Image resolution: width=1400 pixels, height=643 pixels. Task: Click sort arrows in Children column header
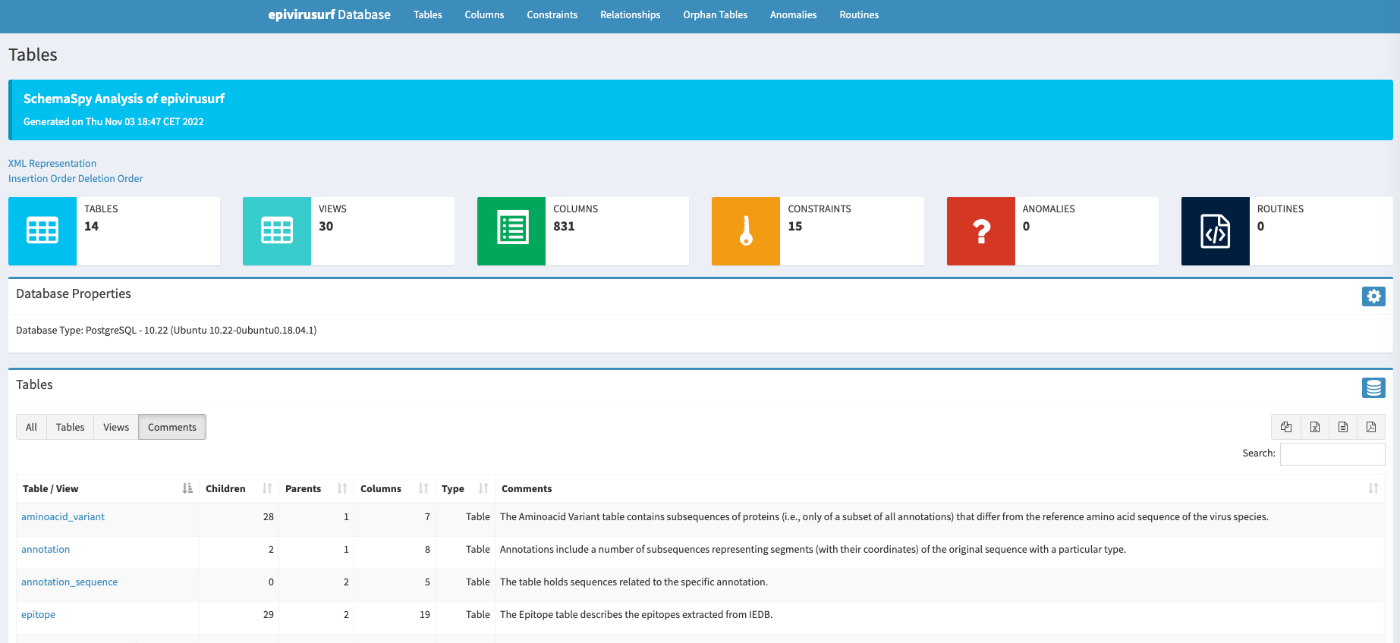click(267, 489)
